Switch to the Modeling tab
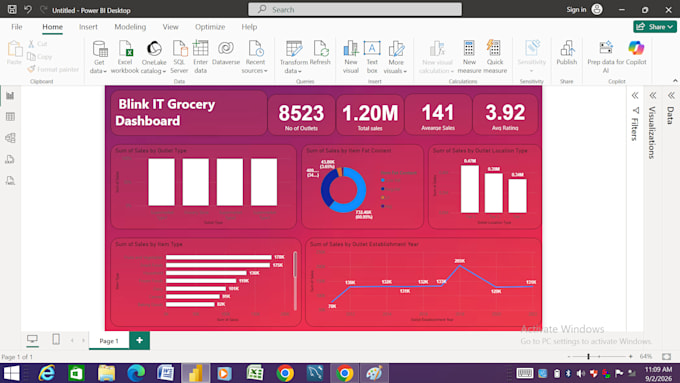680x383 pixels. click(130, 27)
